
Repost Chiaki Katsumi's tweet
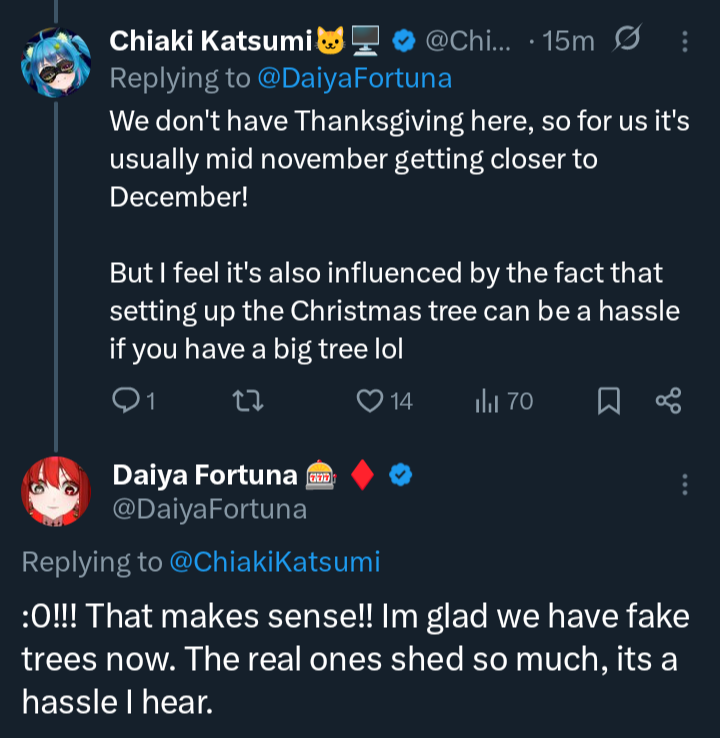[x=244, y=401]
